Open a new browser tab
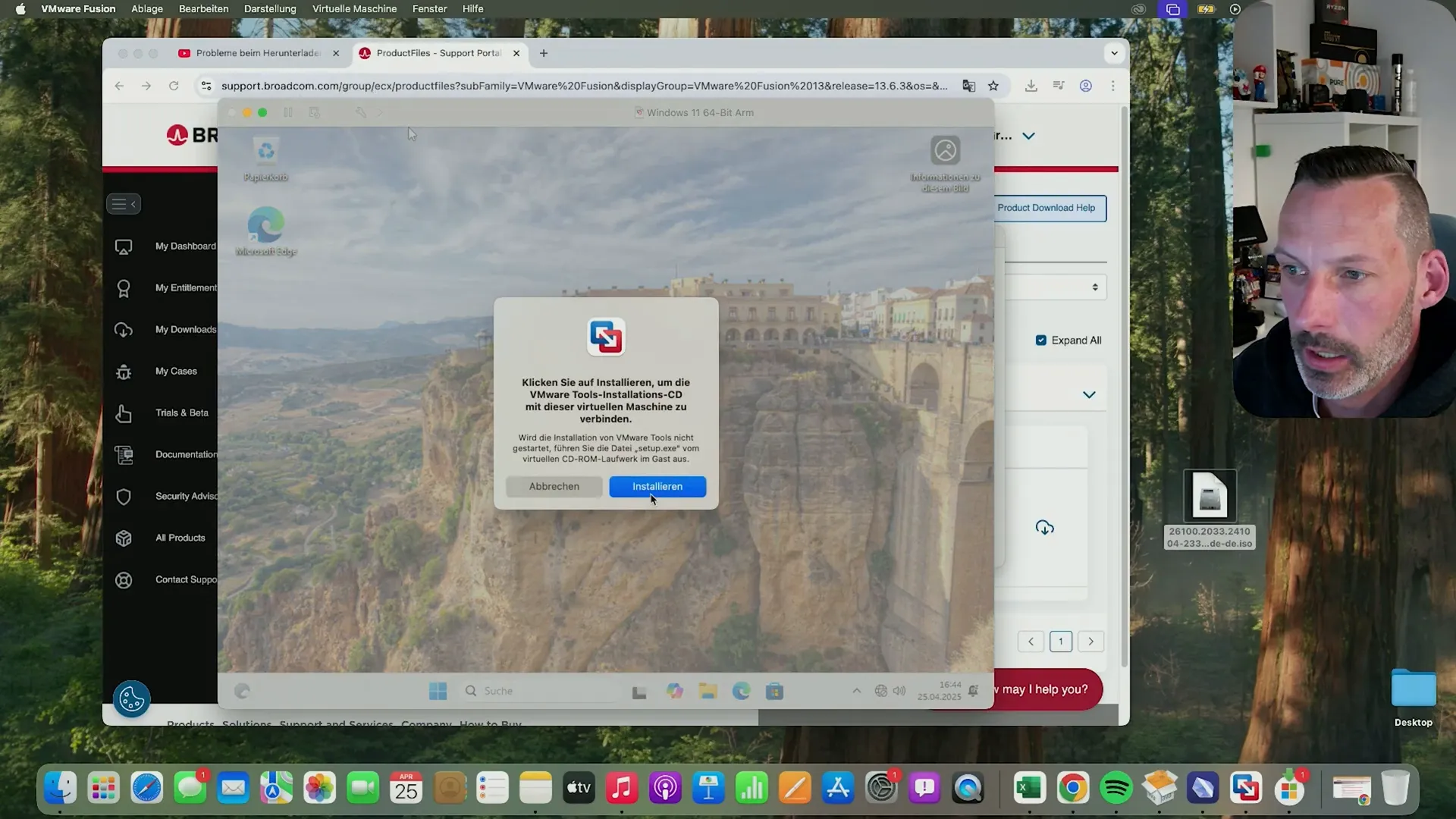The image size is (1456, 819). pos(544,53)
